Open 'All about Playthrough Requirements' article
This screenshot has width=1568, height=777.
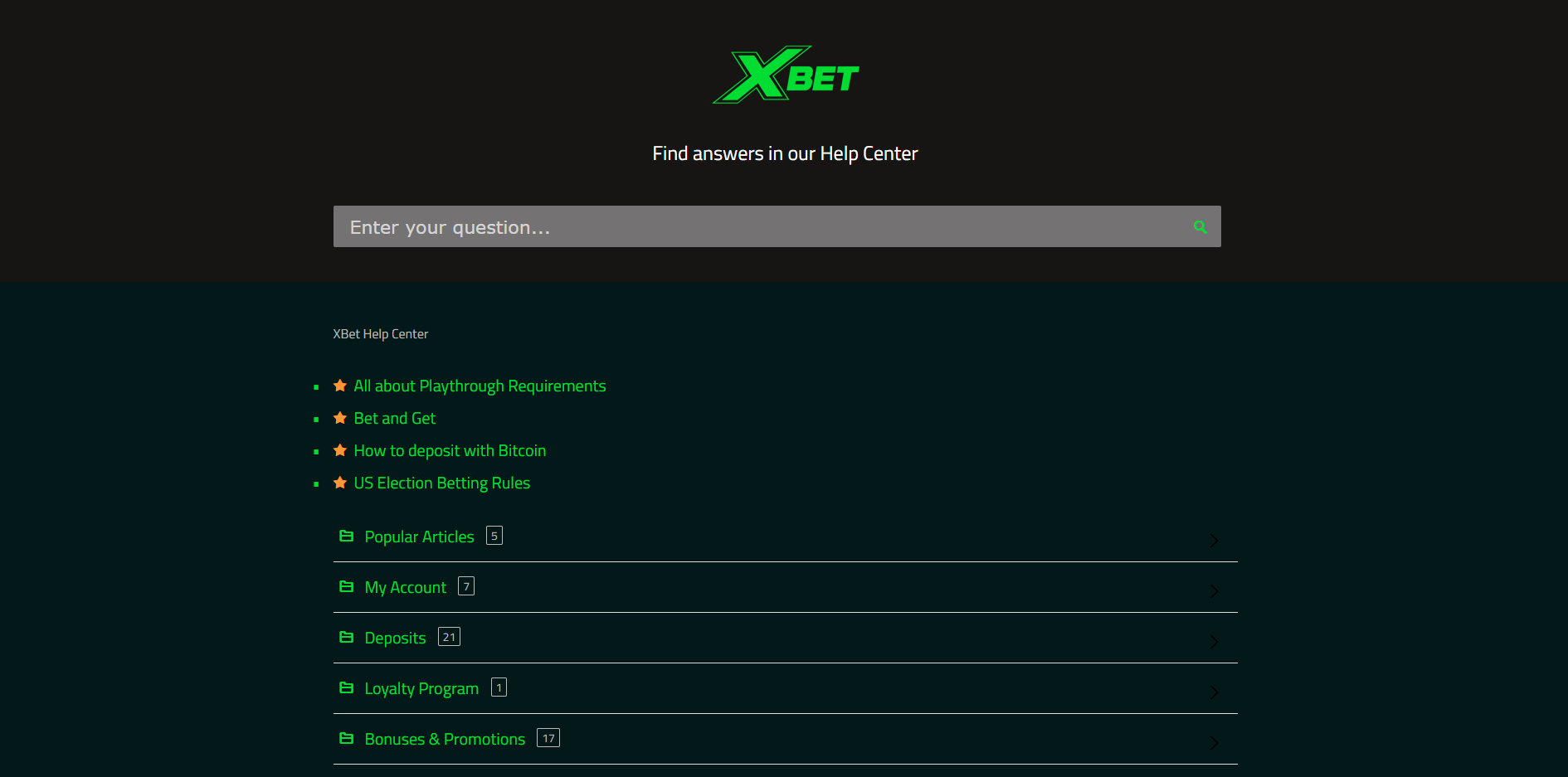point(480,386)
